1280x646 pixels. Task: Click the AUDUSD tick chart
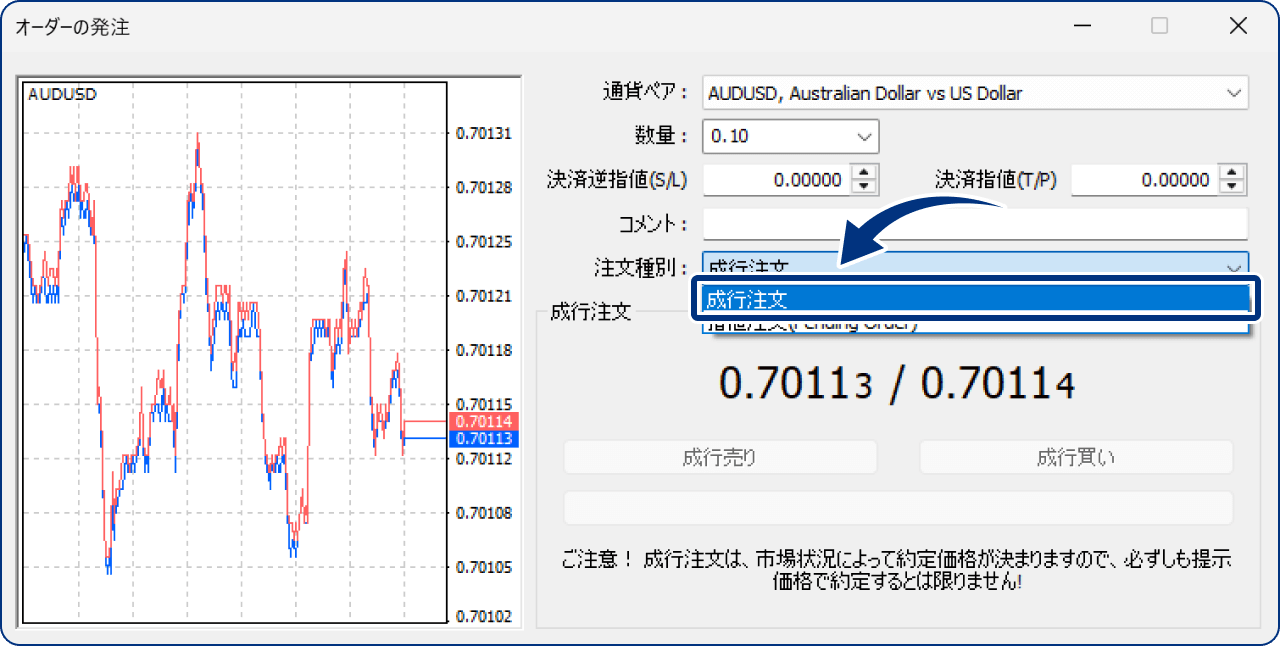pos(235,350)
